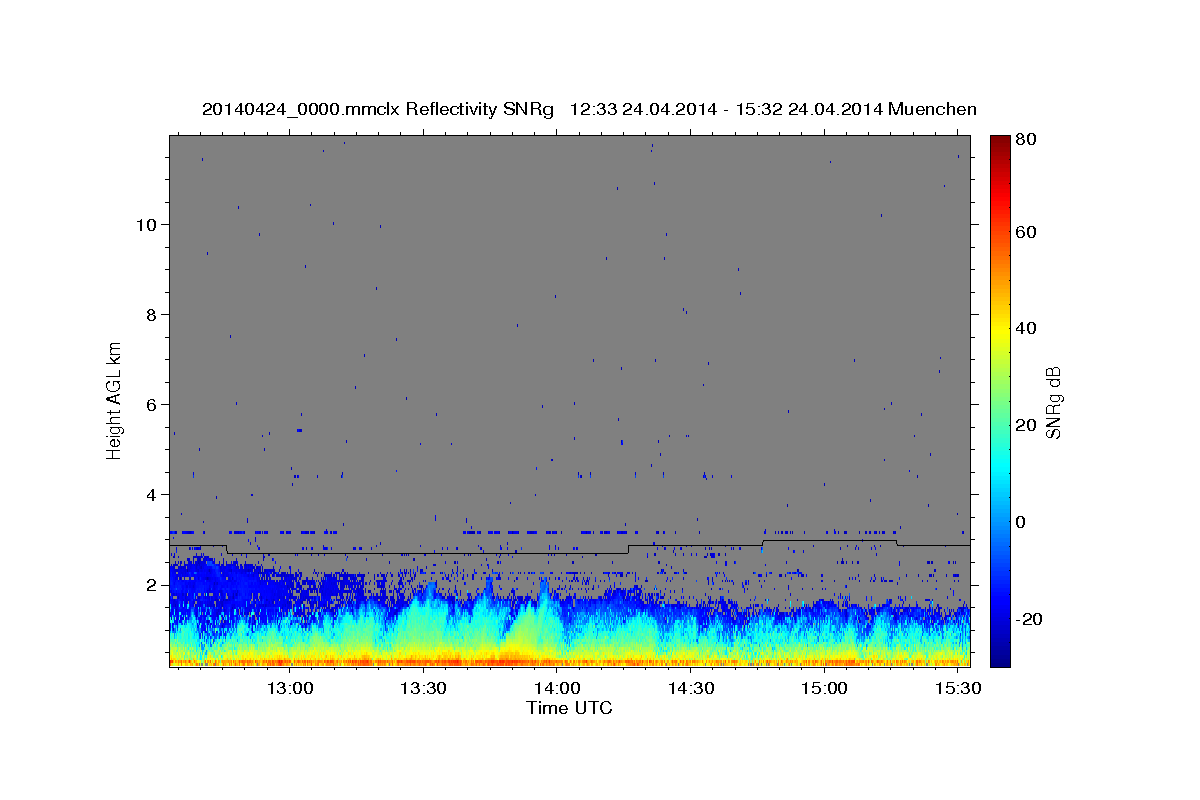Select the 'Muenchen' location text in the title

tap(935, 109)
